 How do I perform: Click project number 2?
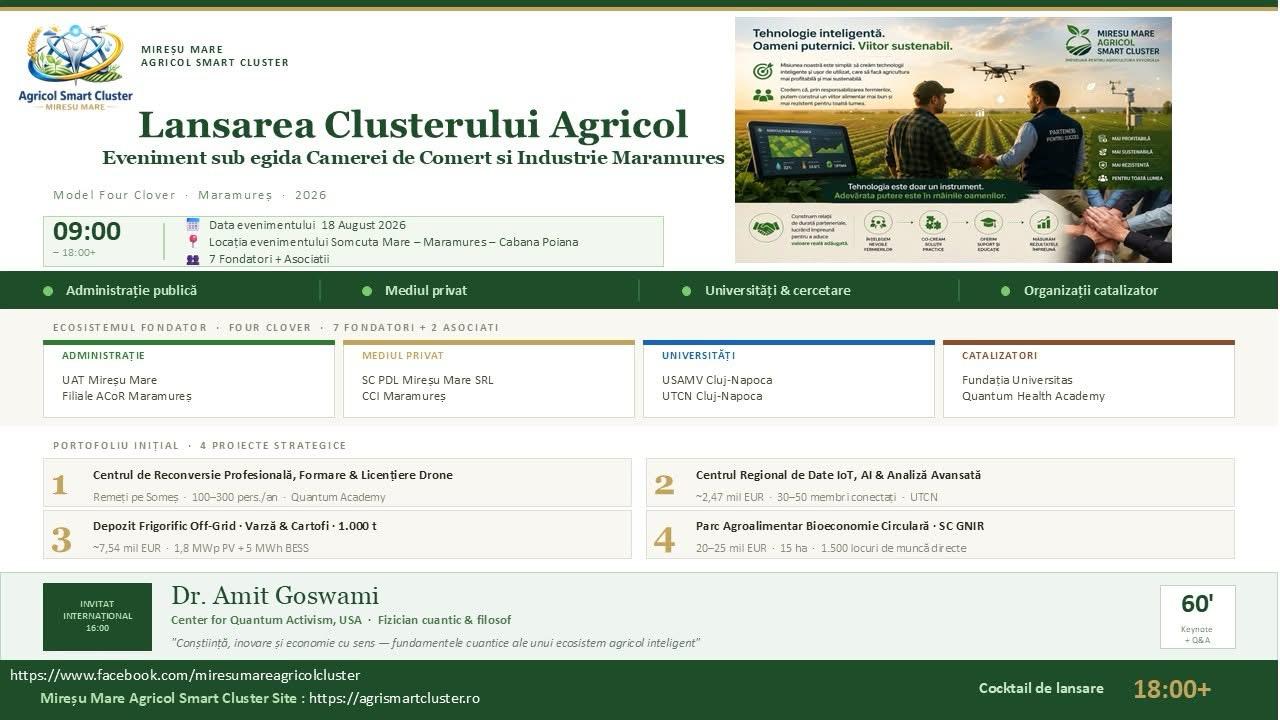664,485
